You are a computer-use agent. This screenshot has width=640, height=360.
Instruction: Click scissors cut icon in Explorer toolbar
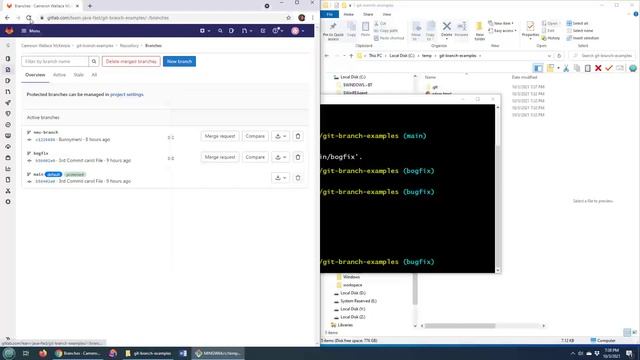coord(566,68)
